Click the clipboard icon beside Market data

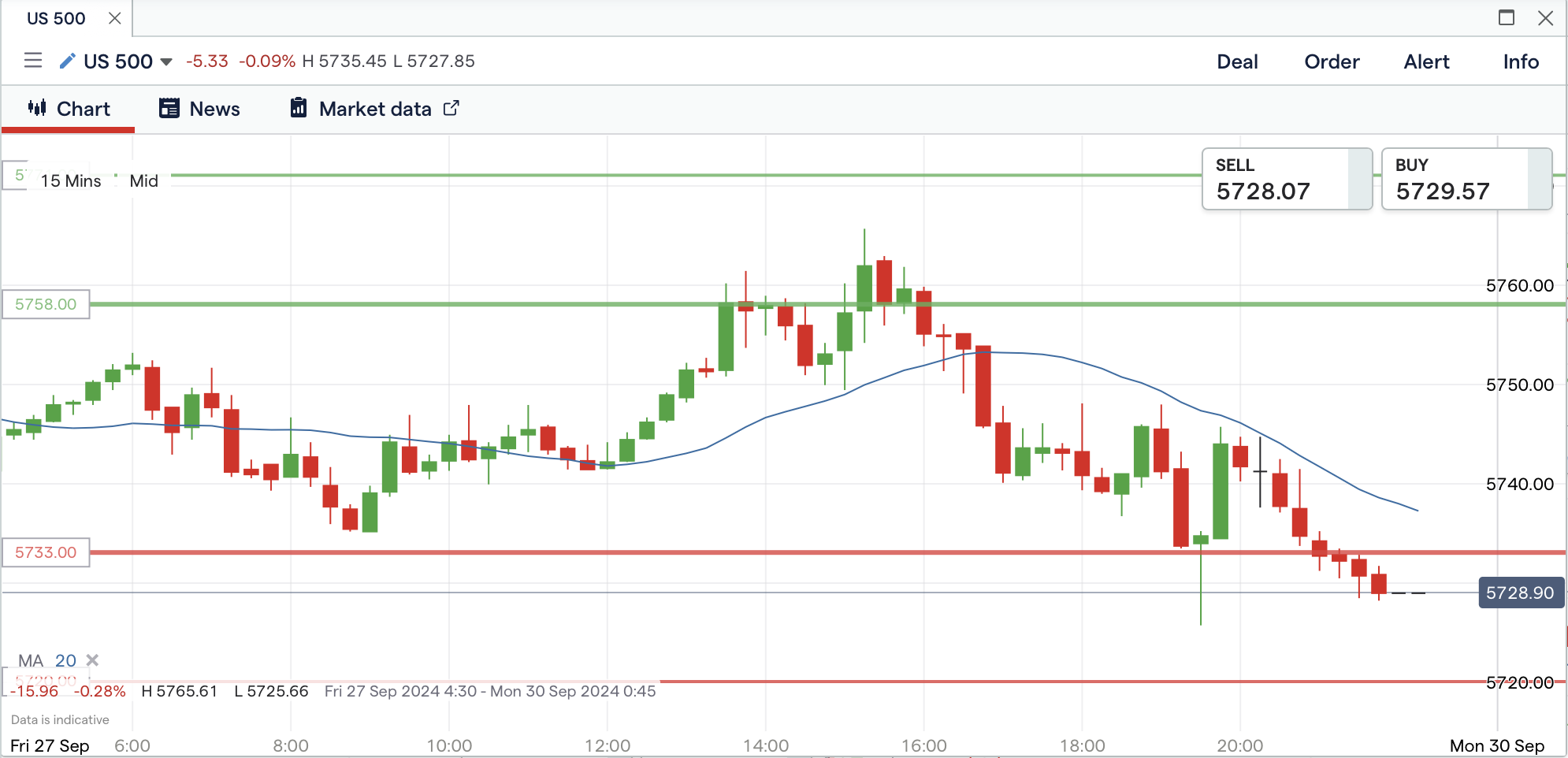[299, 108]
